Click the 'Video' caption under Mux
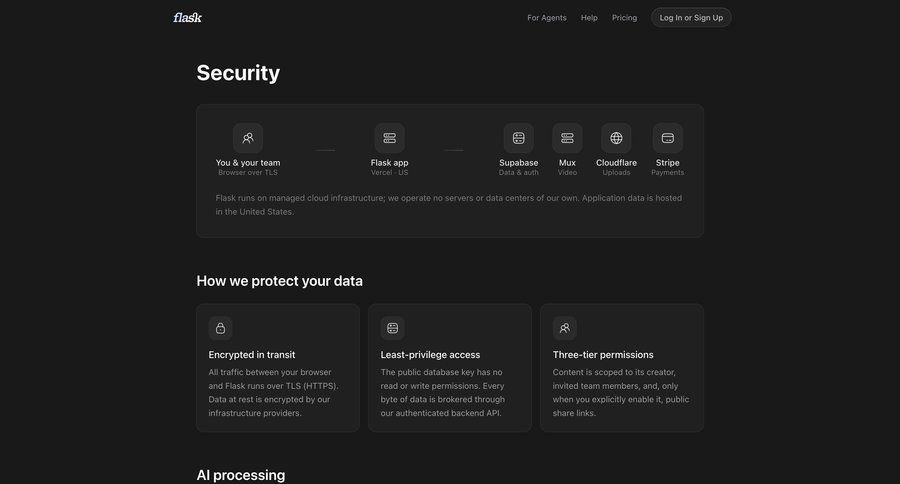Screen dimensions: 900x484 tap(567, 173)
